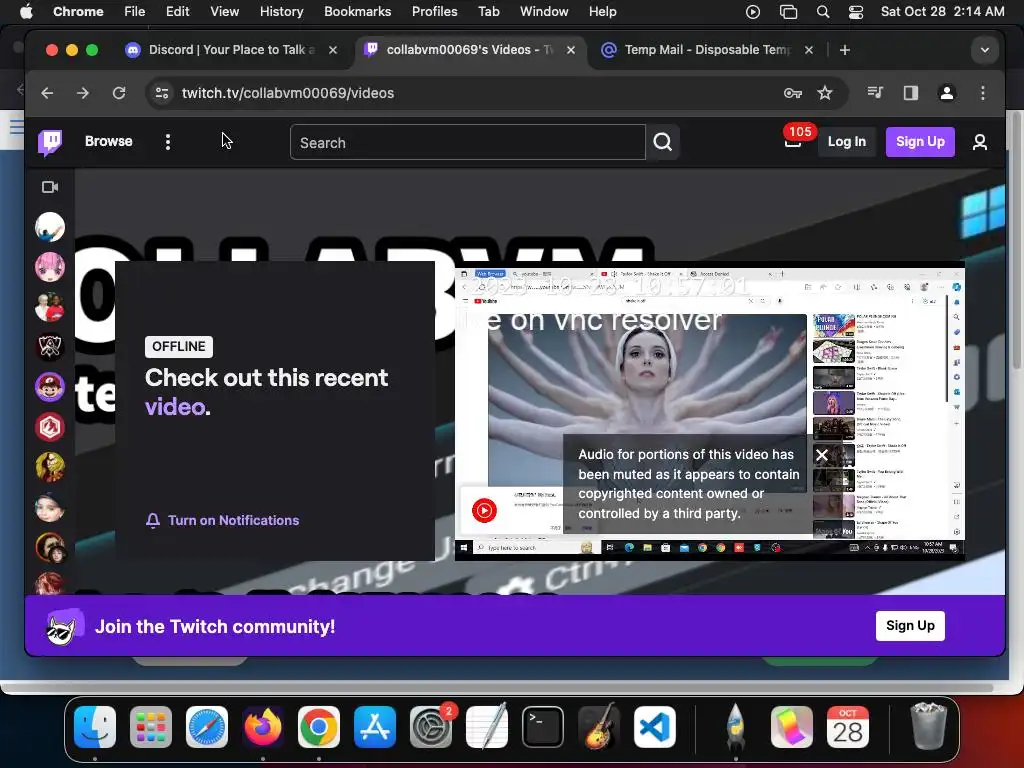Open the pink-haired anime channel avatar

tap(50, 267)
